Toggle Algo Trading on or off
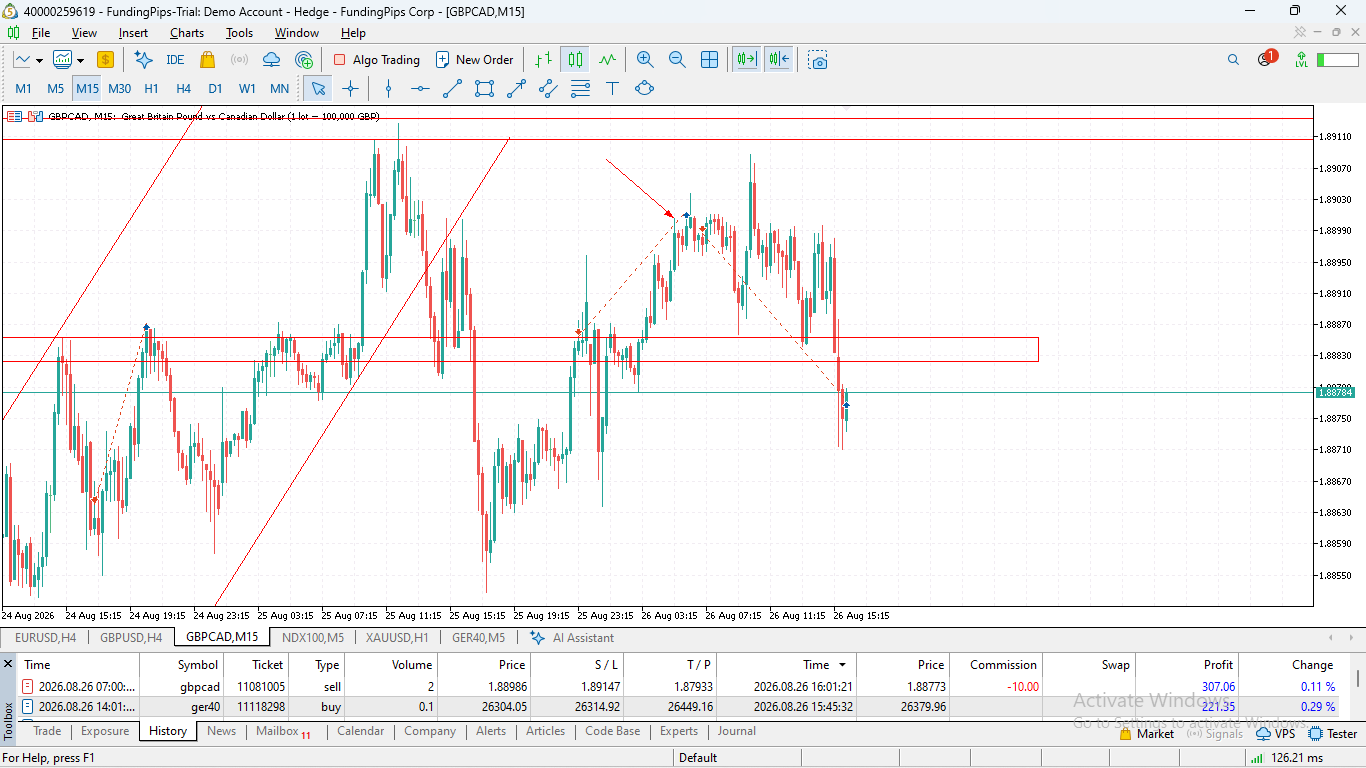This screenshot has width=1366, height=768. coord(376,60)
